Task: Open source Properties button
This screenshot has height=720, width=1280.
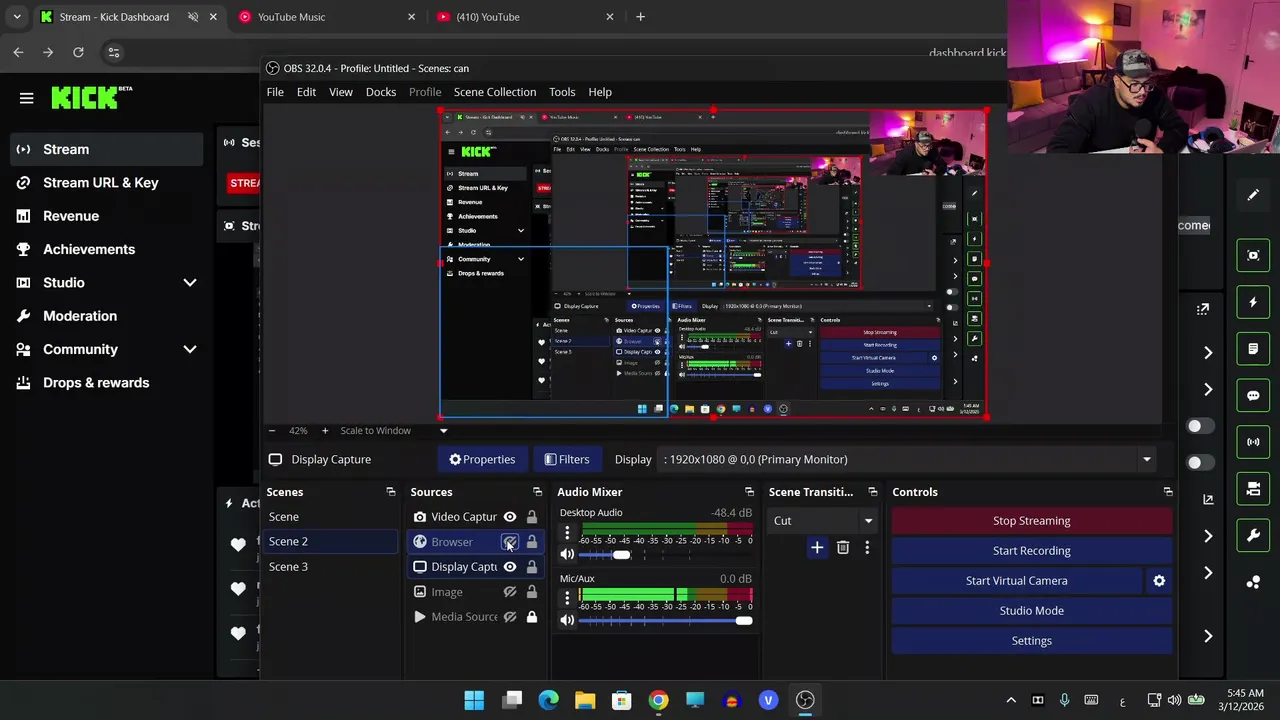Action: [x=482, y=459]
